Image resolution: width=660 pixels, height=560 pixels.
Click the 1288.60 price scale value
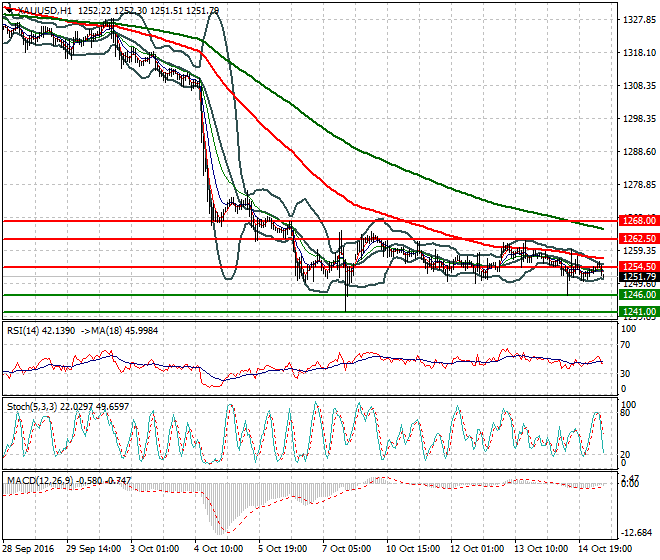coord(639,152)
